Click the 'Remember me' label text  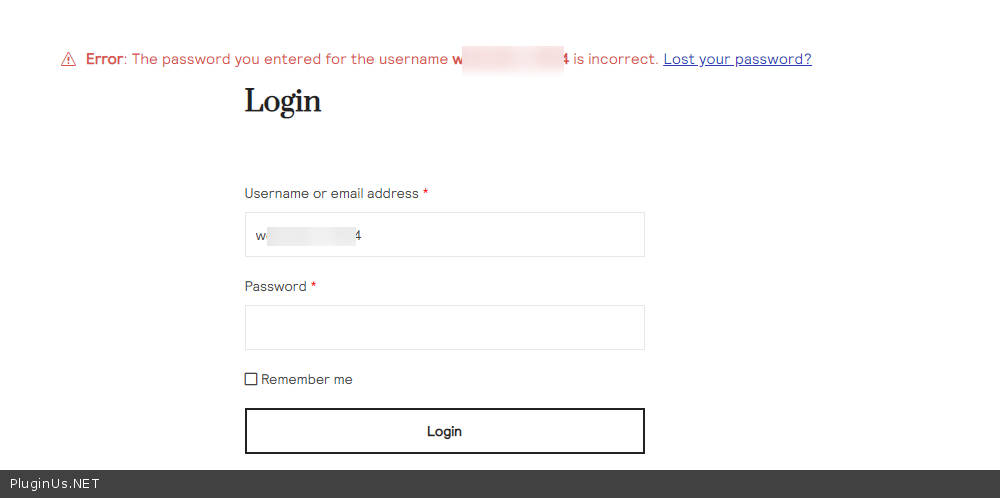tap(307, 380)
